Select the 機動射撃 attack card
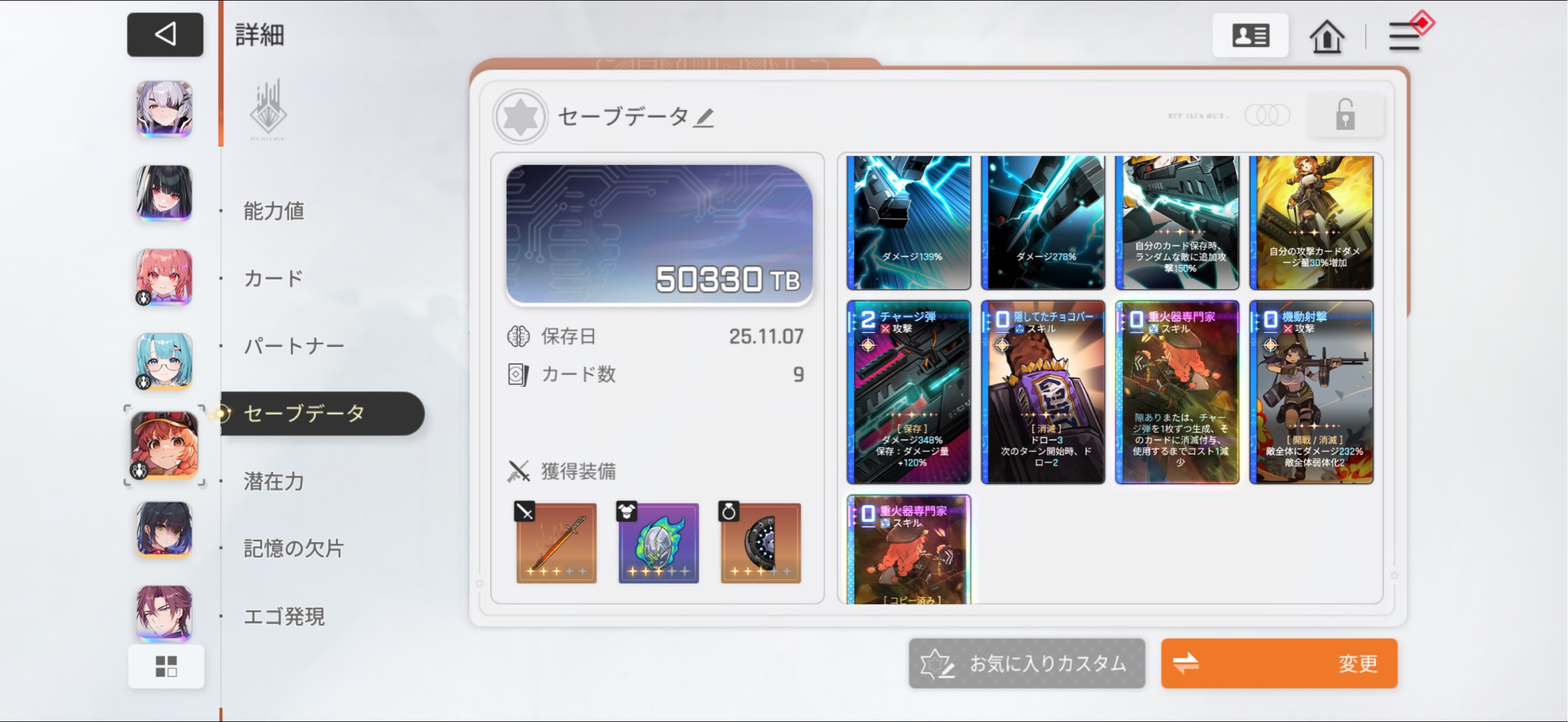The width and height of the screenshot is (1568, 722). [1311, 392]
